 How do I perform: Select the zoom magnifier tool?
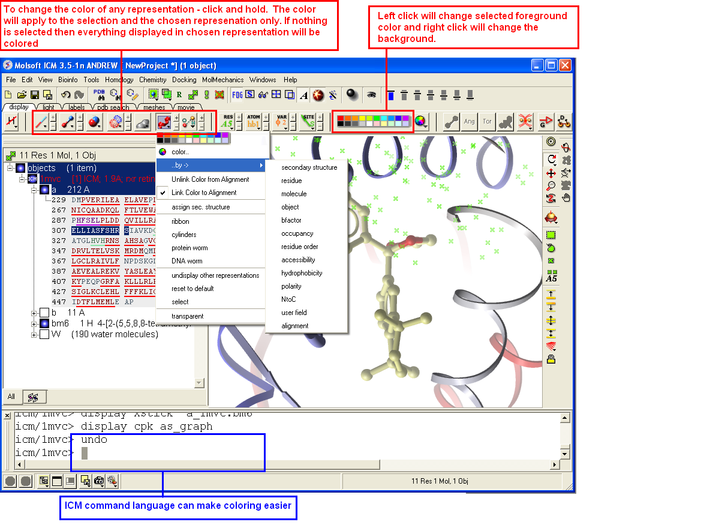click(551, 186)
